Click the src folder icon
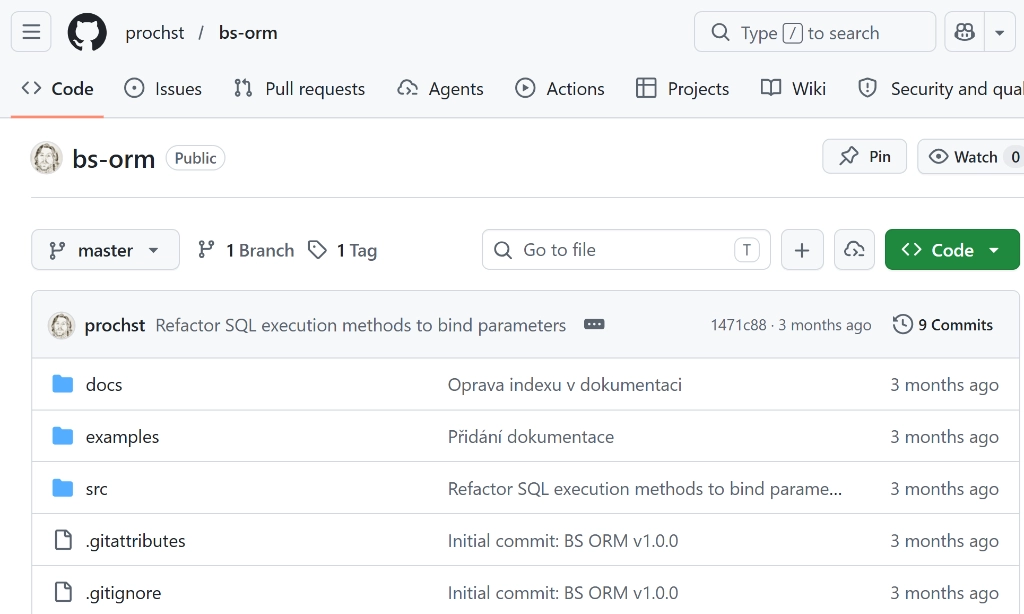This screenshot has width=1024, height=614. pyautogui.click(x=63, y=488)
